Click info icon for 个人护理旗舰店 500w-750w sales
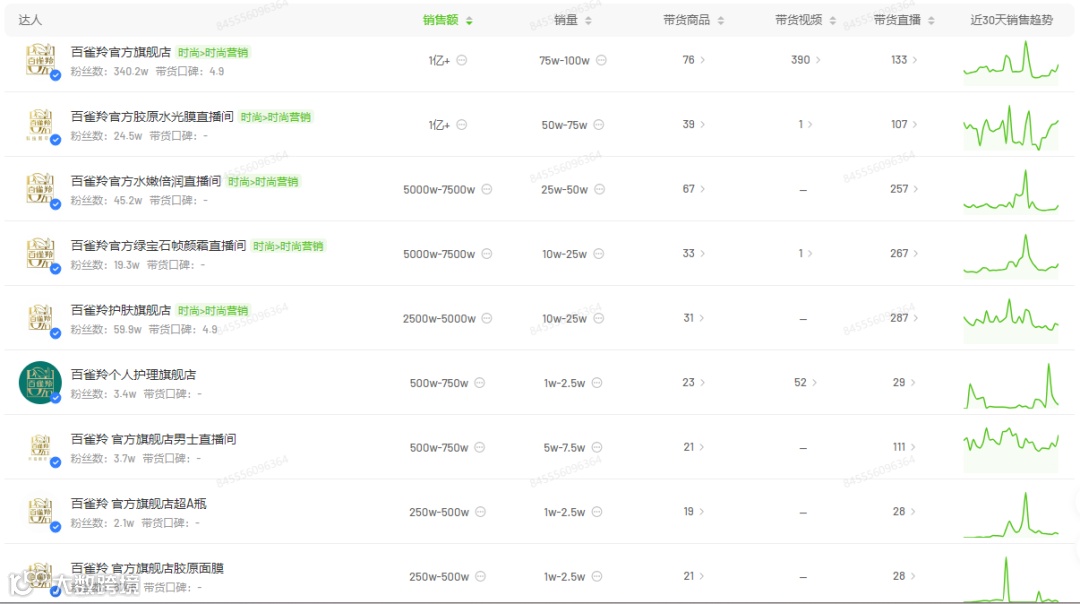This screenshot has height=604, width=1080. tap(480, 382)
